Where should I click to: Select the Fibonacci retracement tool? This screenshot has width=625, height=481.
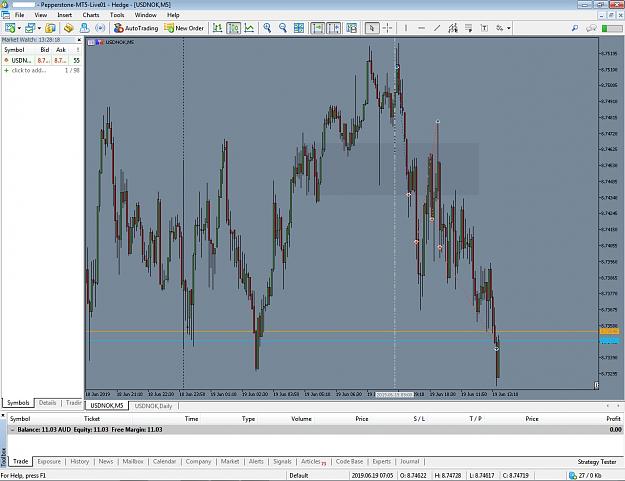[468, 28]
